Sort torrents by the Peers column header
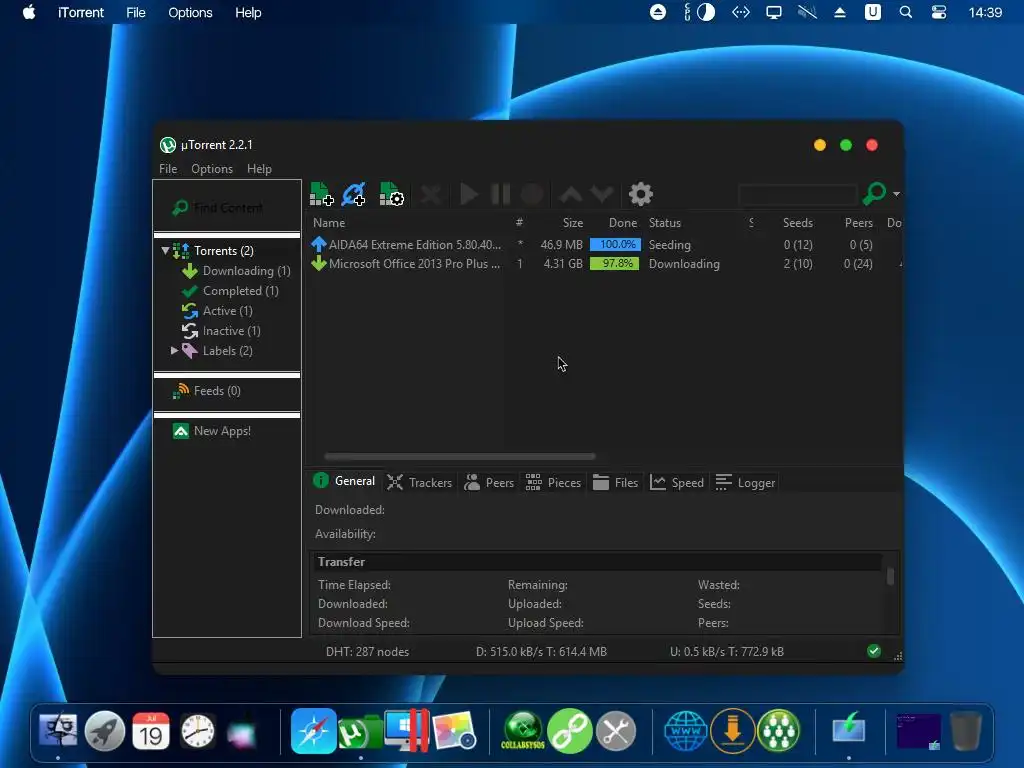Image resolution: width=1024 pixels, height=768 pixels. [858, 223]
